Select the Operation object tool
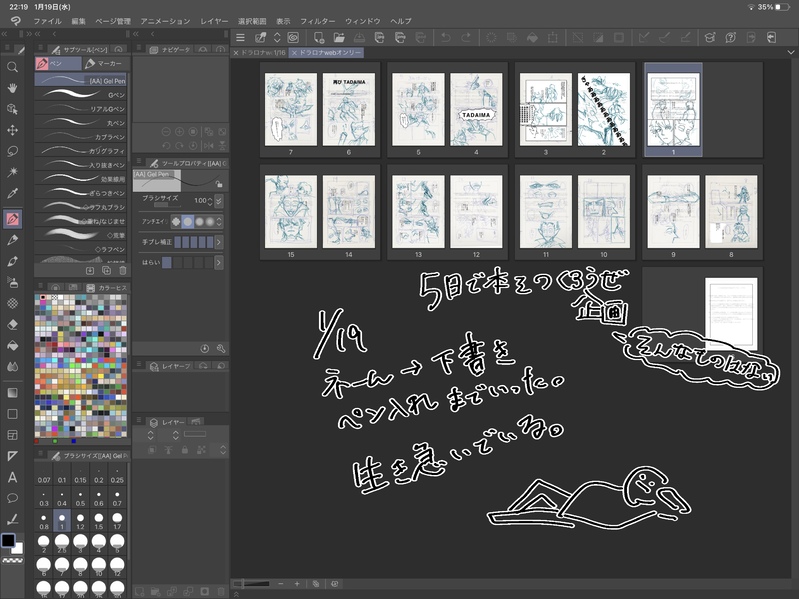This screenshot has width=799, height=599. pos(12,109)
